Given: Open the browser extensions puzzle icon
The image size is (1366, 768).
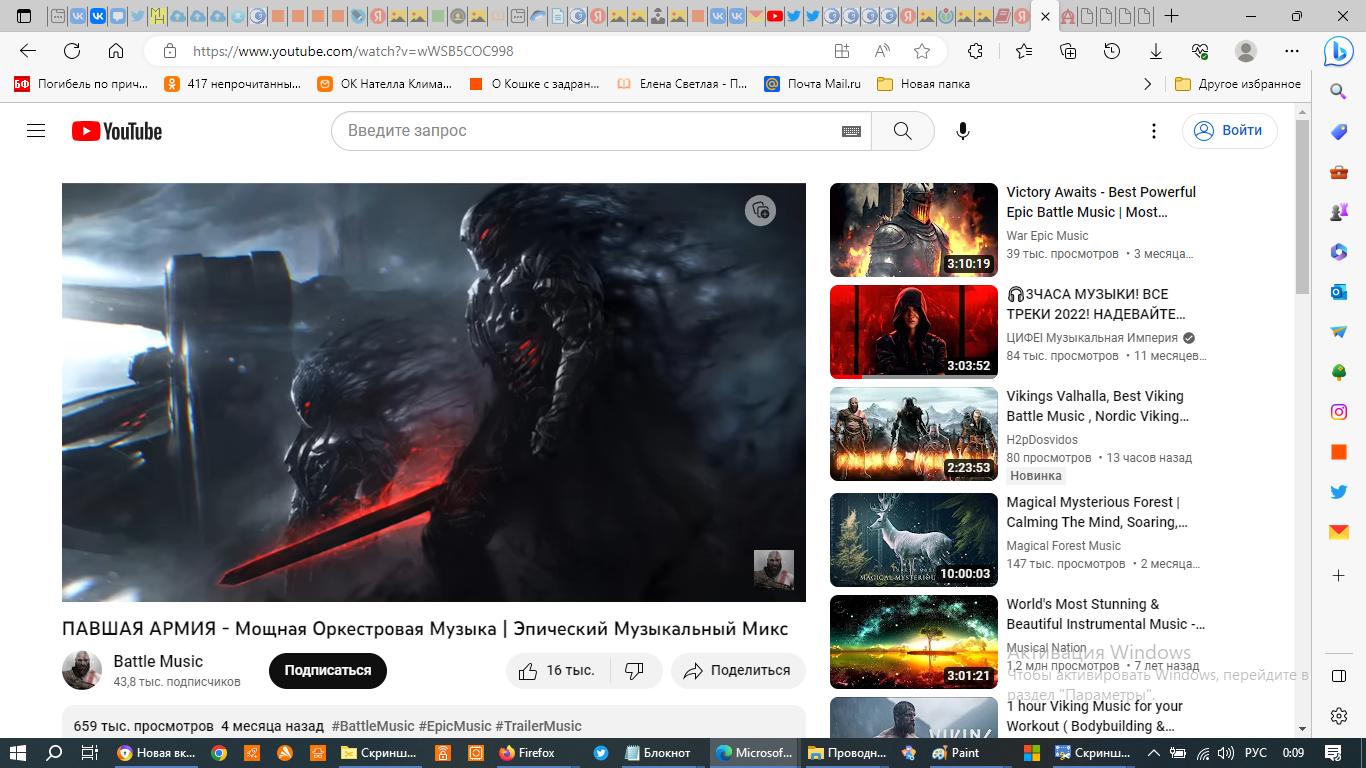Looking at the screenshot, I should click(x=975, y=51).
